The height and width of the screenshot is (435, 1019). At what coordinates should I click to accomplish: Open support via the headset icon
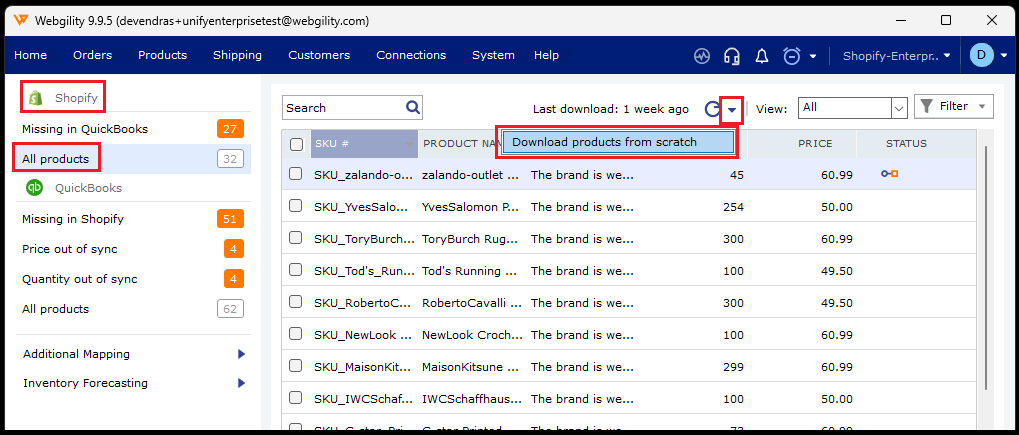732,56
